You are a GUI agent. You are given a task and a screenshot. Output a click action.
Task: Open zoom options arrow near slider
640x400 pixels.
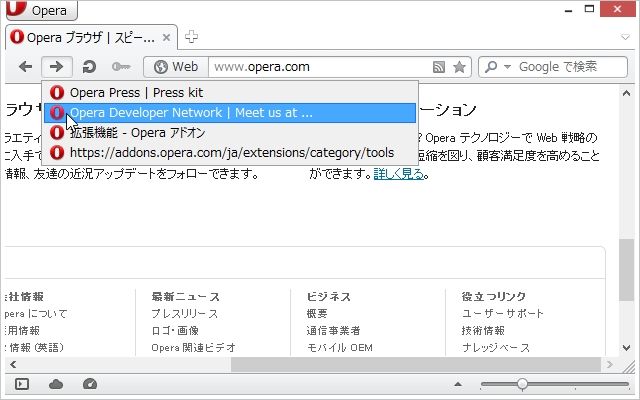pos(458,384)
